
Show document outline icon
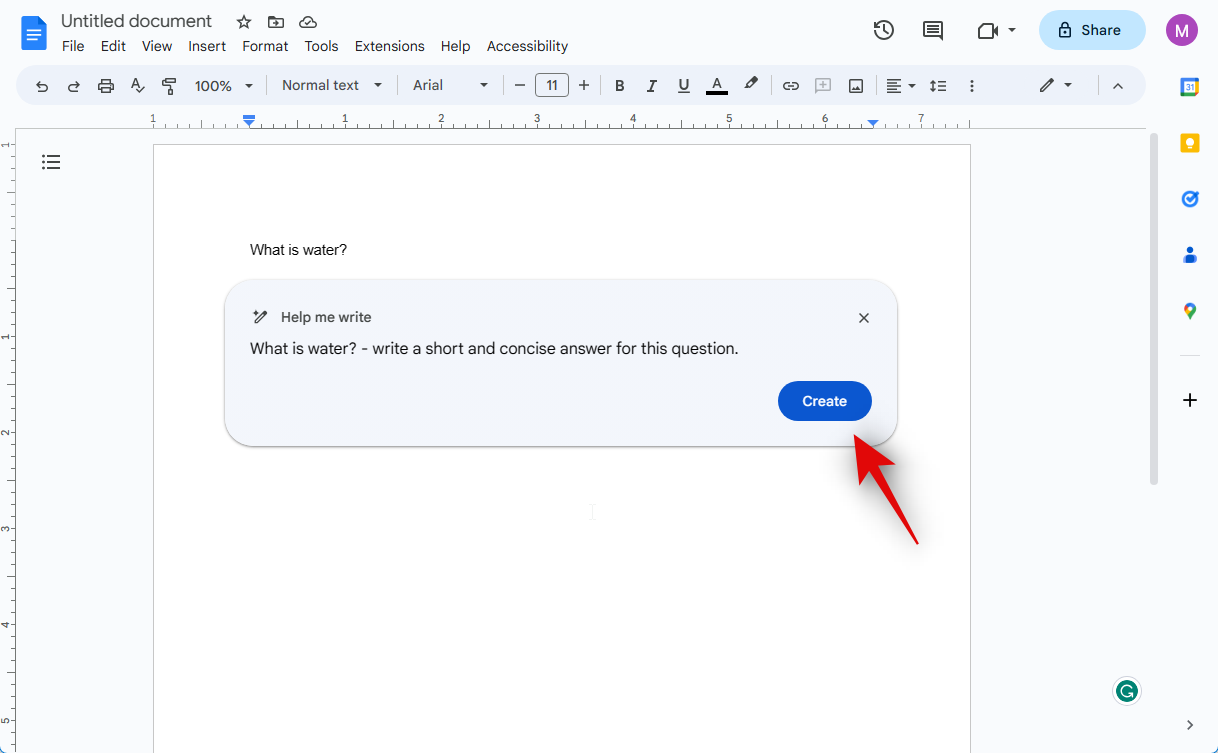point(51,162)
